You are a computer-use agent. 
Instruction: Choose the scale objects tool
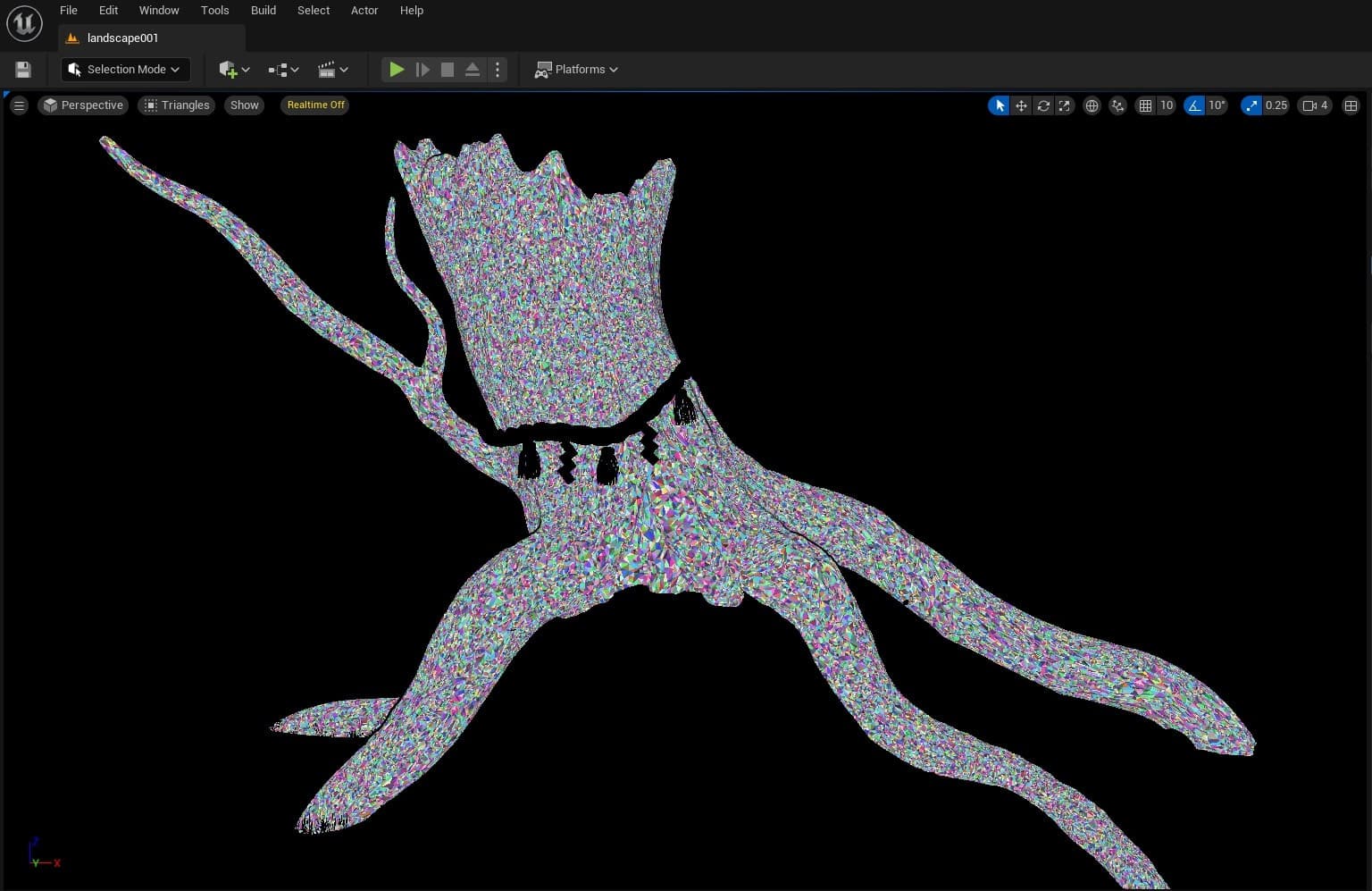[1064, 105]
